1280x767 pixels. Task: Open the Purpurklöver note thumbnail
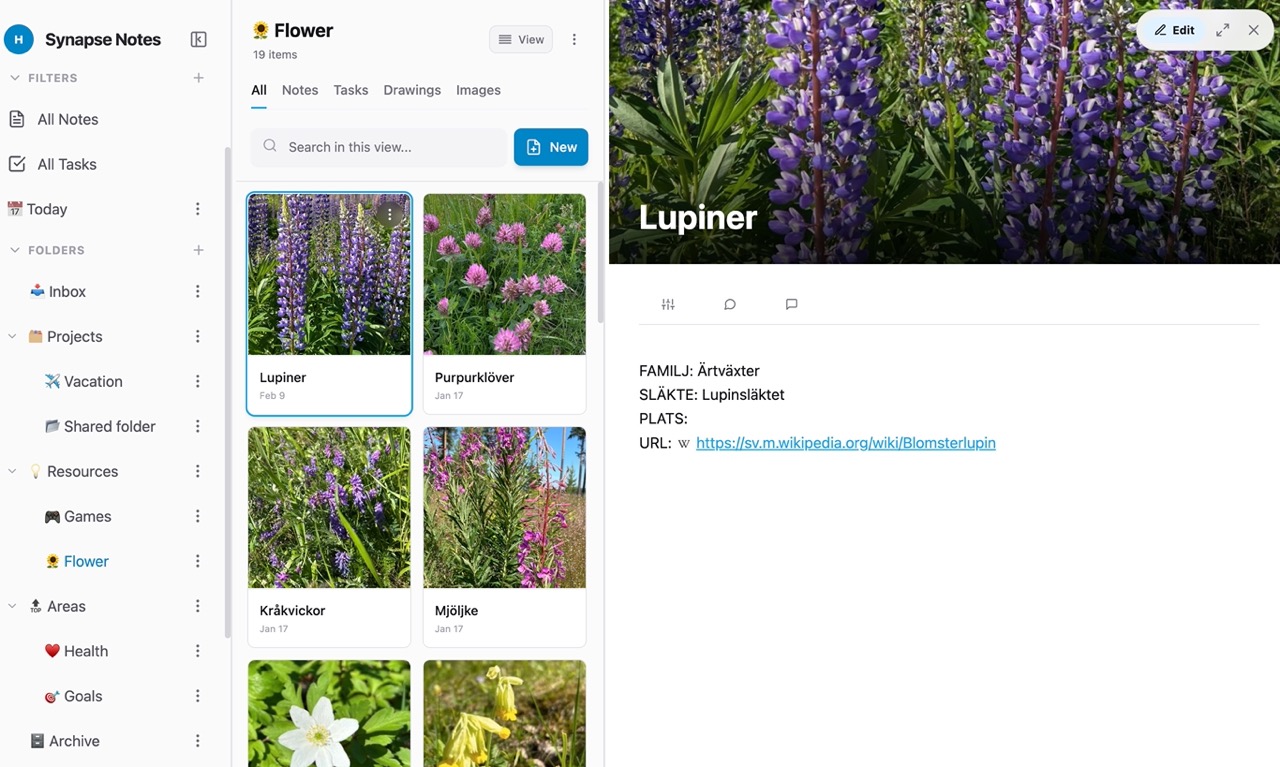coord(504,274)
